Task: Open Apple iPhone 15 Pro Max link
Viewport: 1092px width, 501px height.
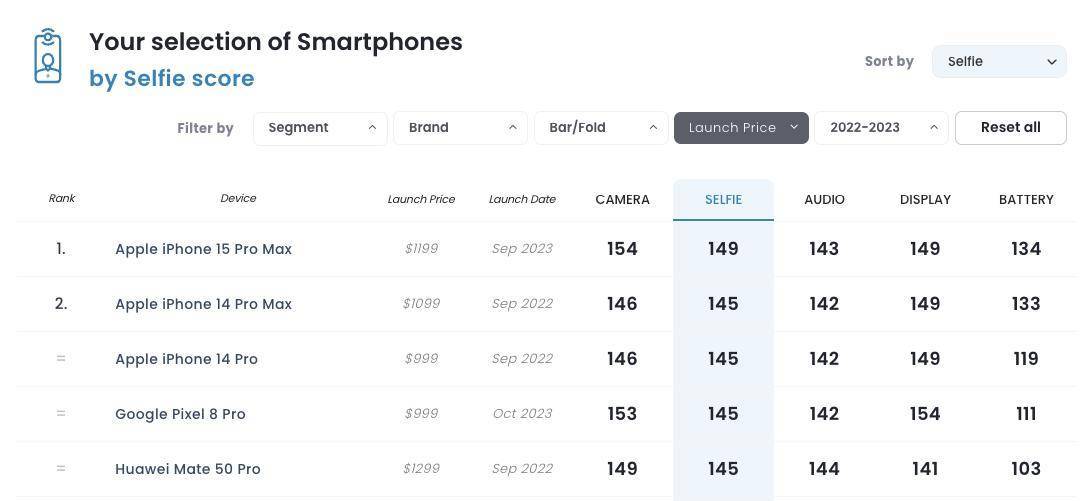Action: click(x=203, y=249)
